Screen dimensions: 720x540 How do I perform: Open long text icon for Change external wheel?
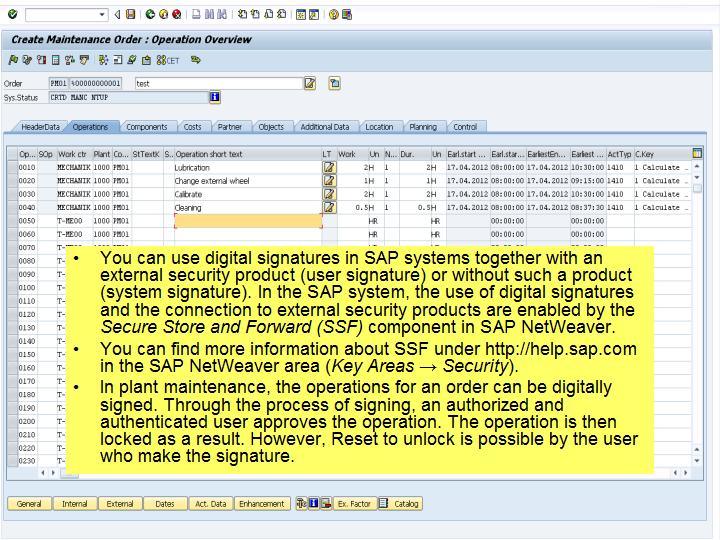329,181
